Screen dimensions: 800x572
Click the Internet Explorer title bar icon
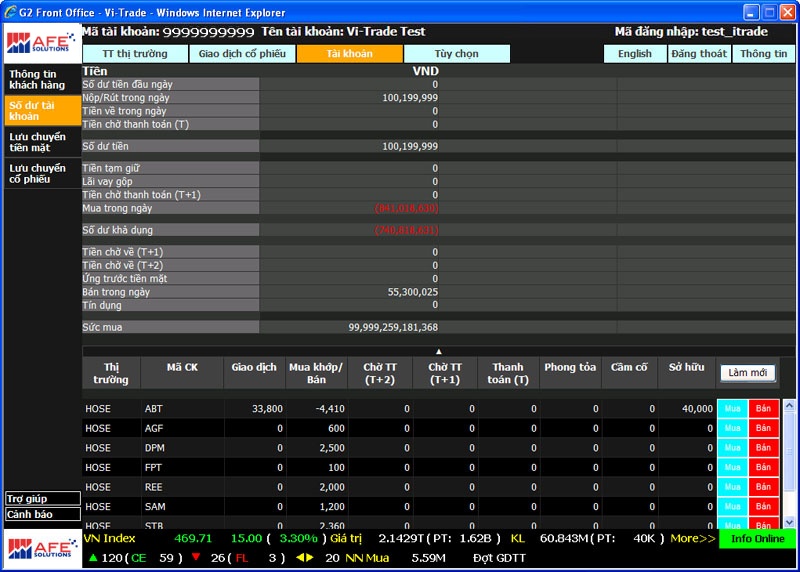tap(10, 12)
